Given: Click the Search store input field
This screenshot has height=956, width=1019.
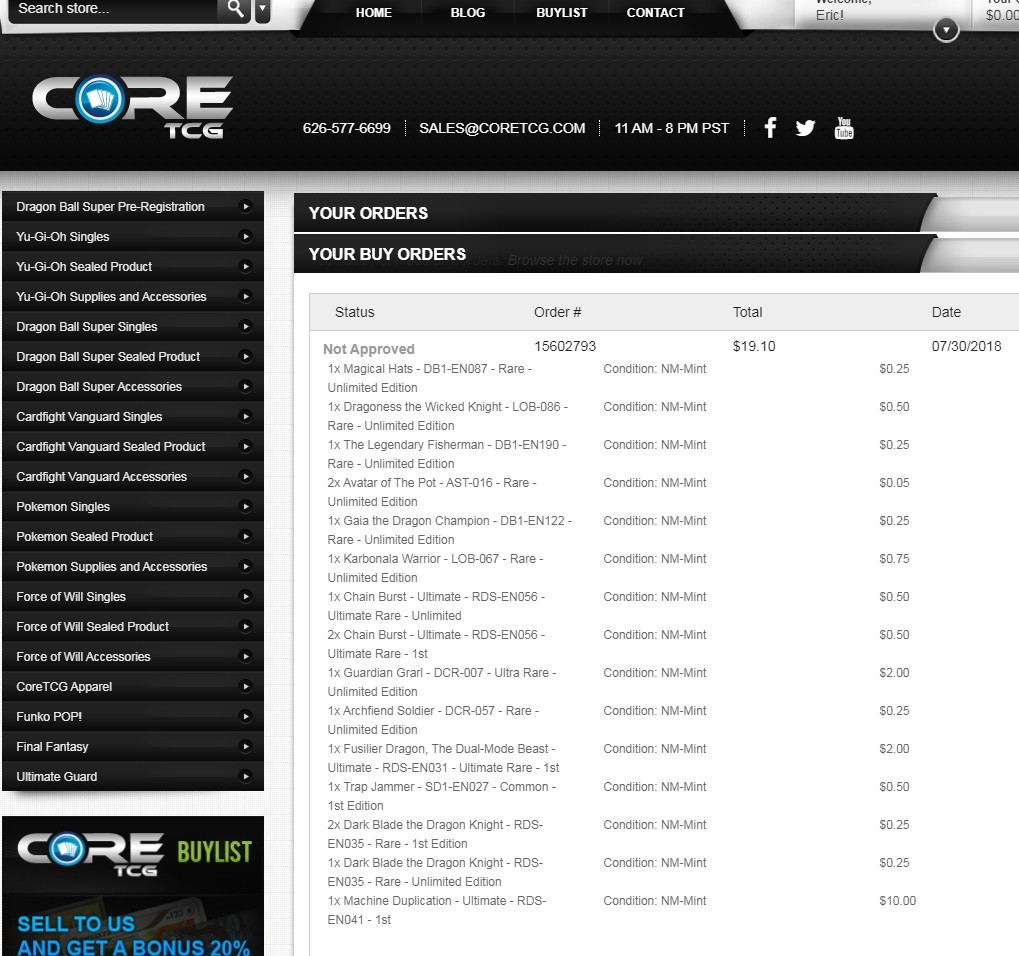Looking at the screenshot, I should click(x=112, y=9).
